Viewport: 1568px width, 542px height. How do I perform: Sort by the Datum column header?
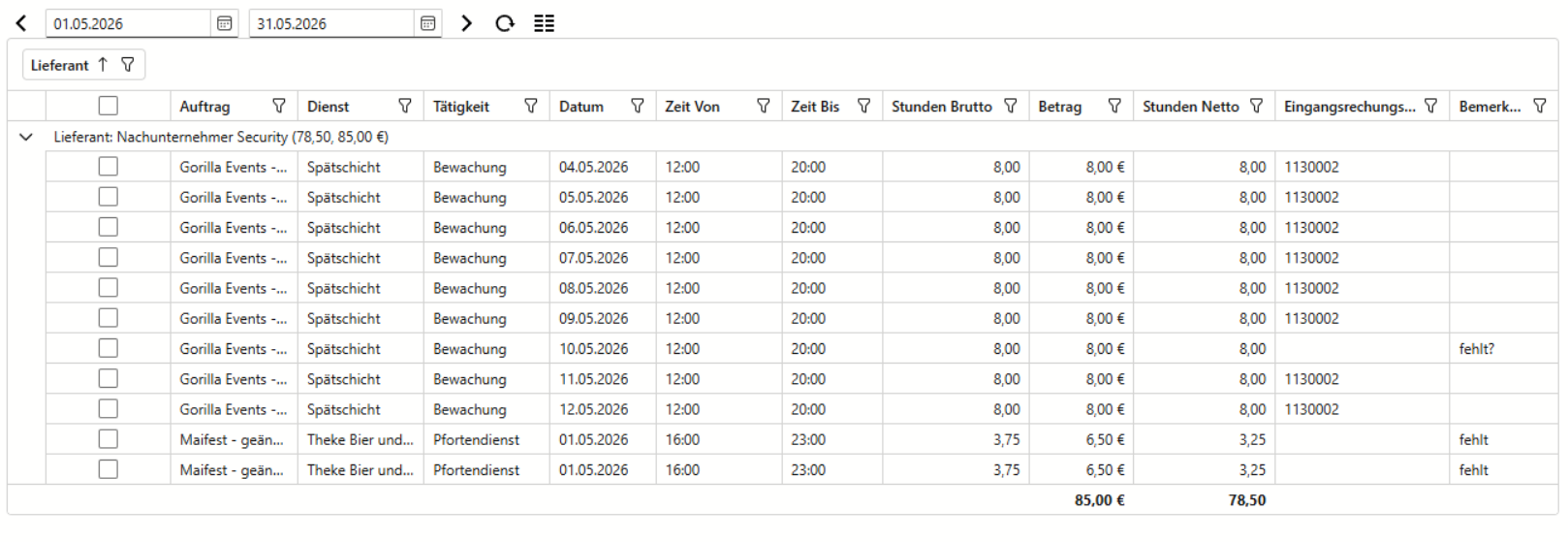point(581,107)
